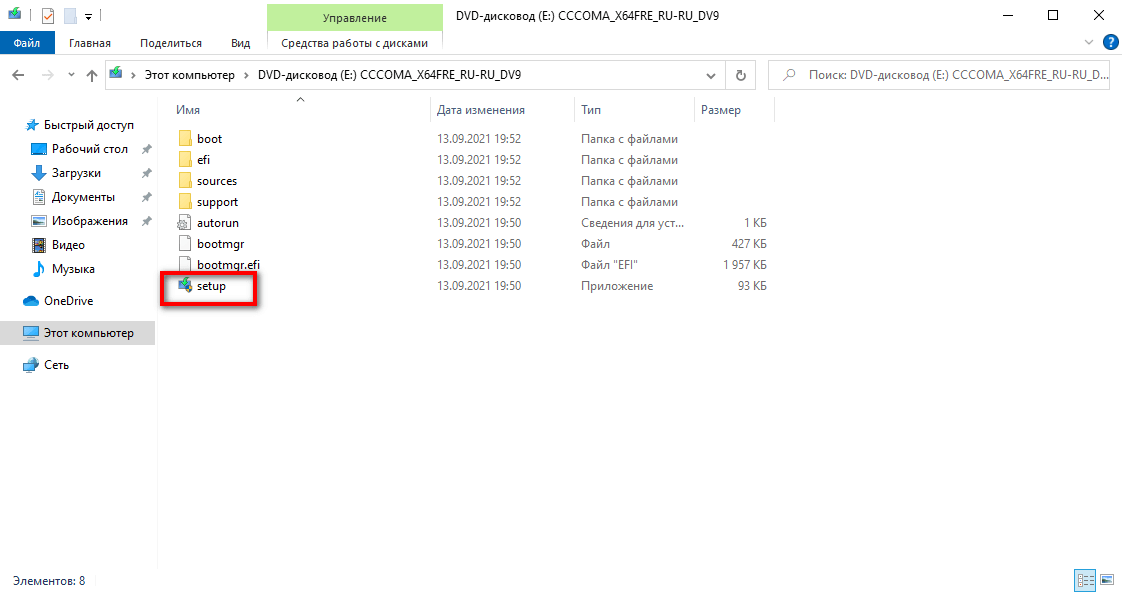Screen dimensions: 1123x593
Task: Select the autorun file icon
Action: pos(185,223)
